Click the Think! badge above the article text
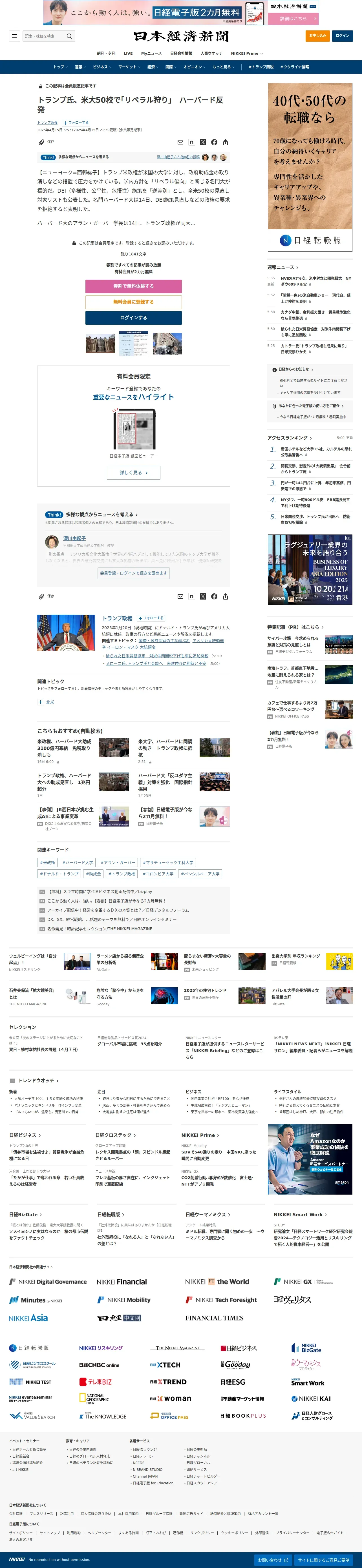Screen dimensions: 362x1568 click(48, 157)
